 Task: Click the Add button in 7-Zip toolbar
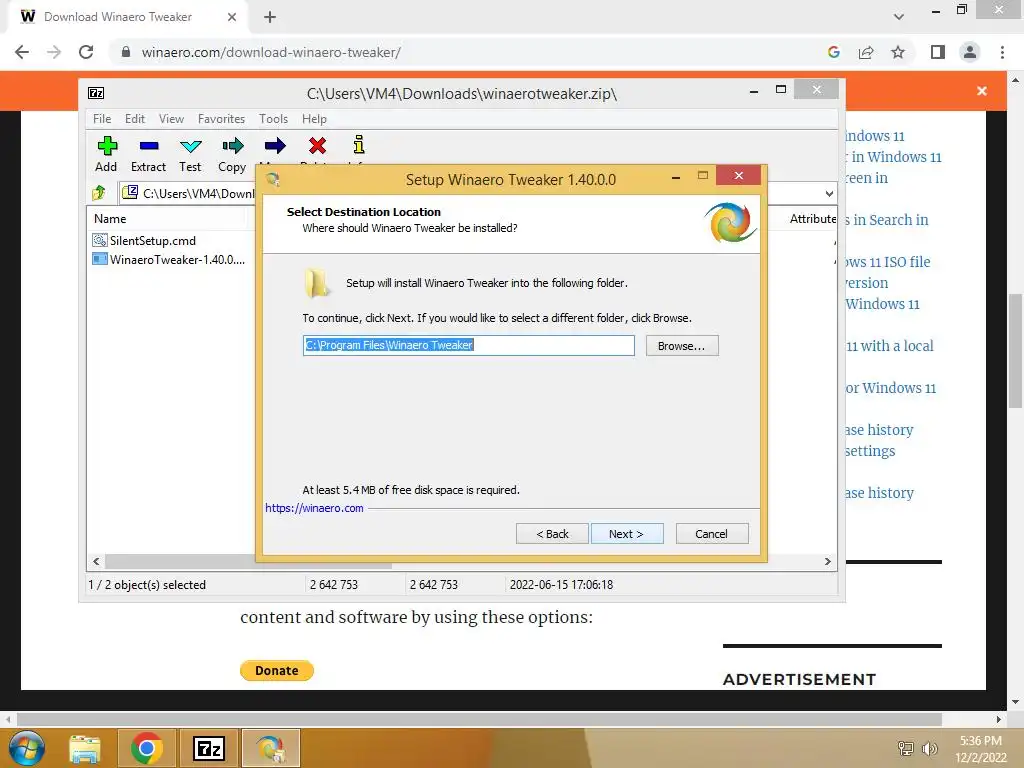[x=106, y=154]
